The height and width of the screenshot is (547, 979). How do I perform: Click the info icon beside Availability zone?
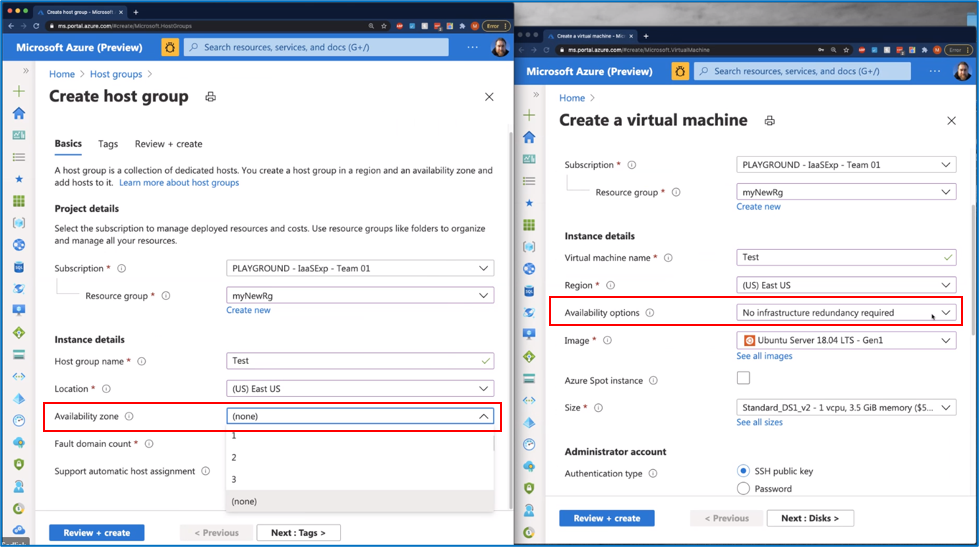tap(129, 416)
